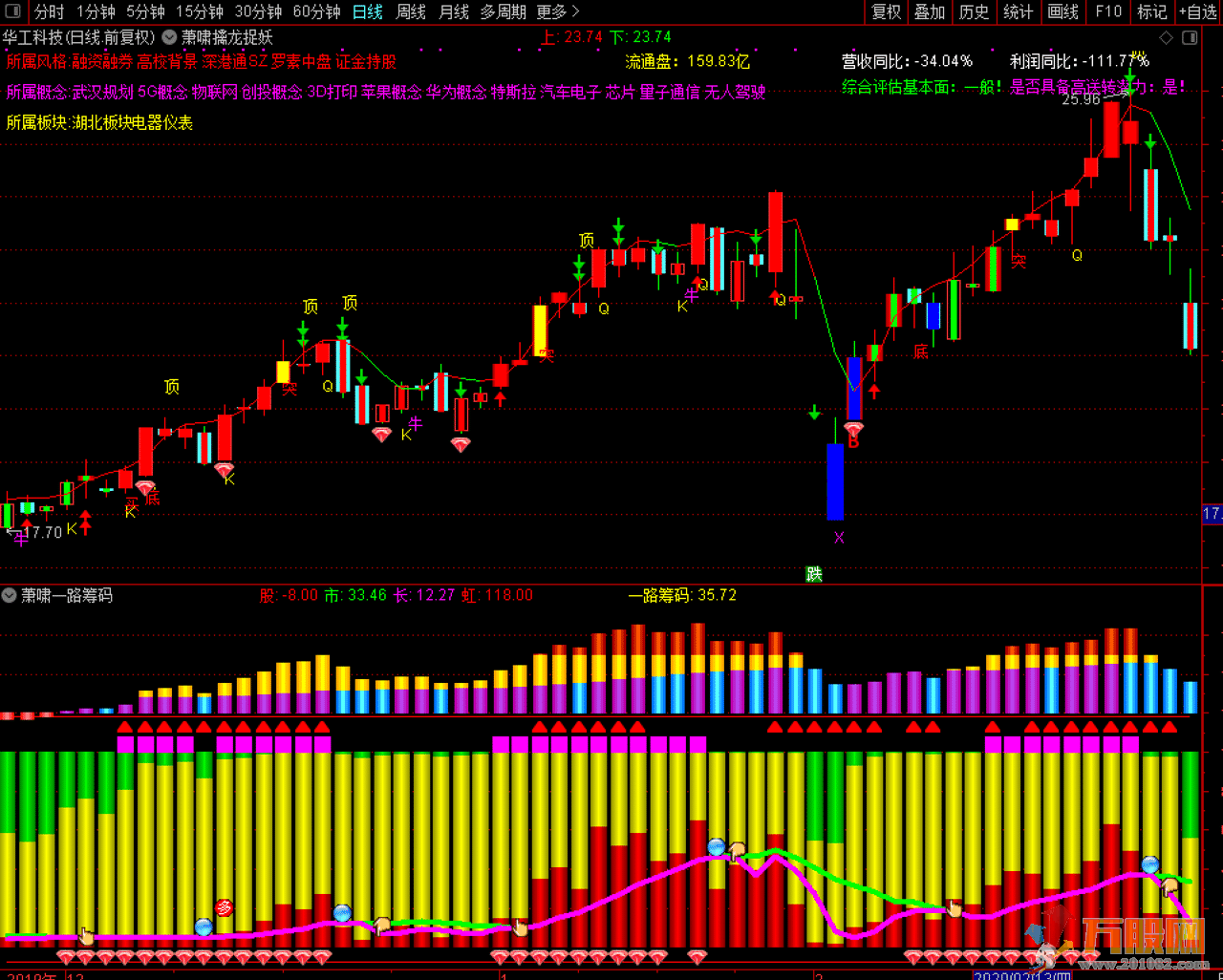Click the 17.70 low price label
This screenshot has height=980, width=1223.
point(42,532)
